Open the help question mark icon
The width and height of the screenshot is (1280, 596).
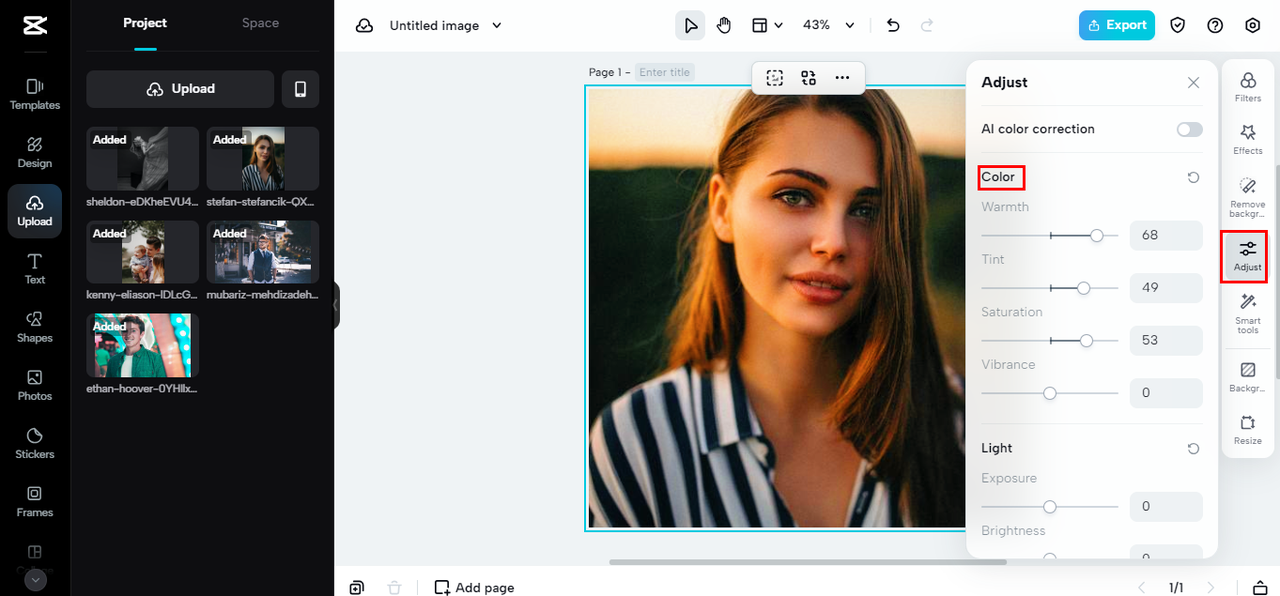tap(1215, 25)
